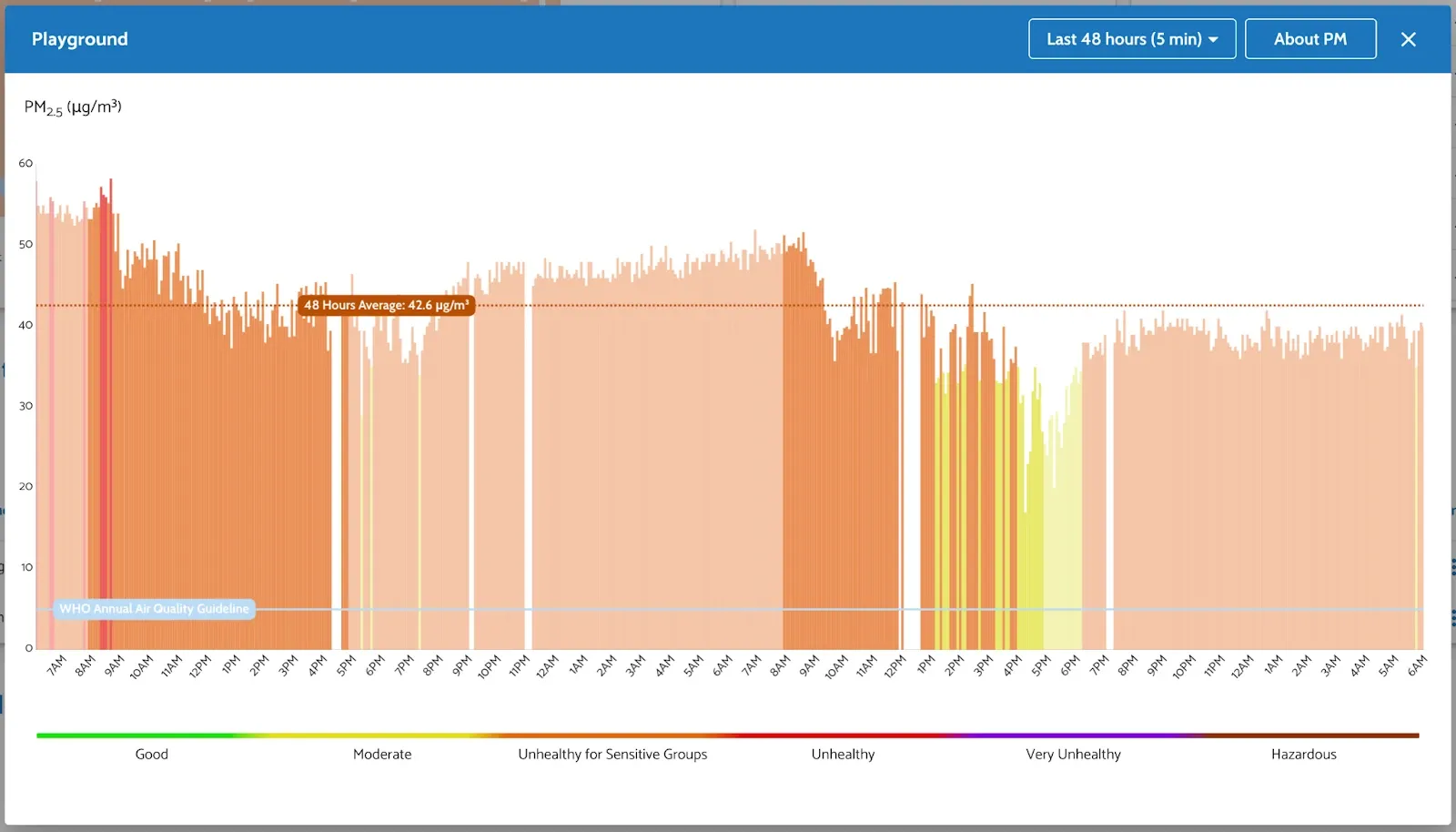Viewport: 1456px width, 832px height.
Task: Click the first 12AM tick on time axis
Action: (x=547, y=666)
